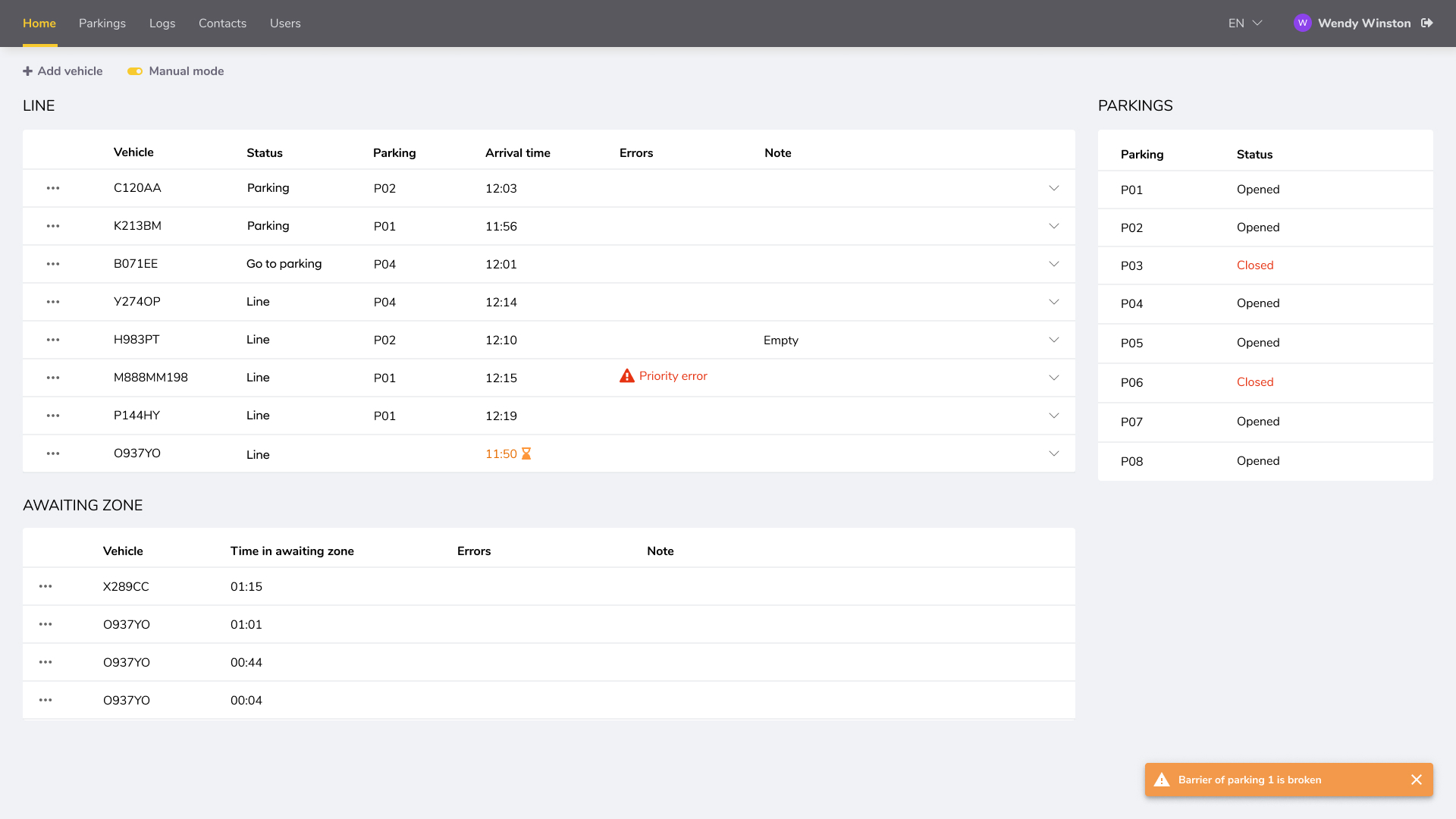The image size is (1456, 819).
Task: Open the EN language dropdown
Action: pos(1244,24)
